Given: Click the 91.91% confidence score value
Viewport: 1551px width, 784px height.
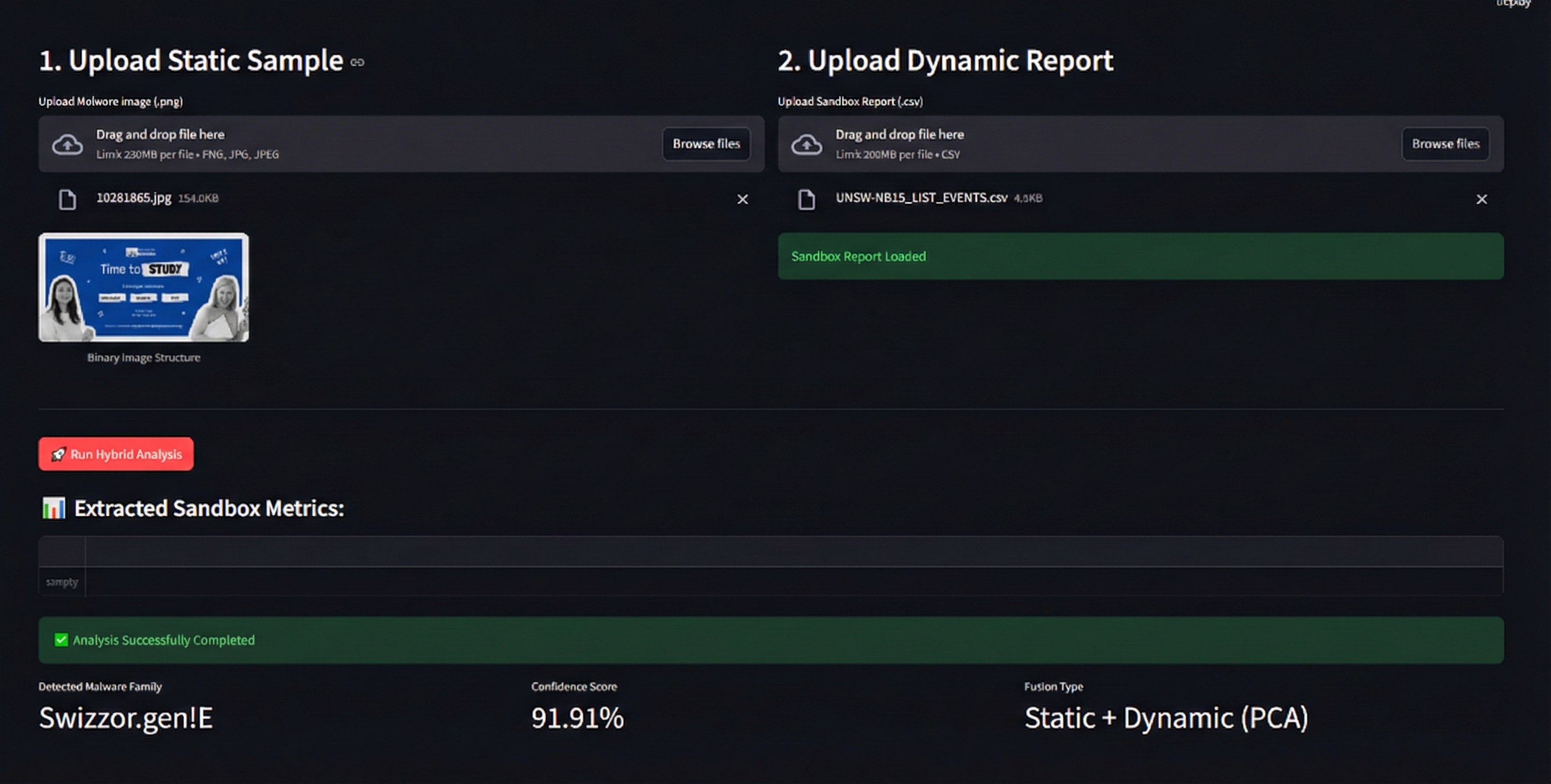Looking at the screenshot, I should tap(577, 718).
